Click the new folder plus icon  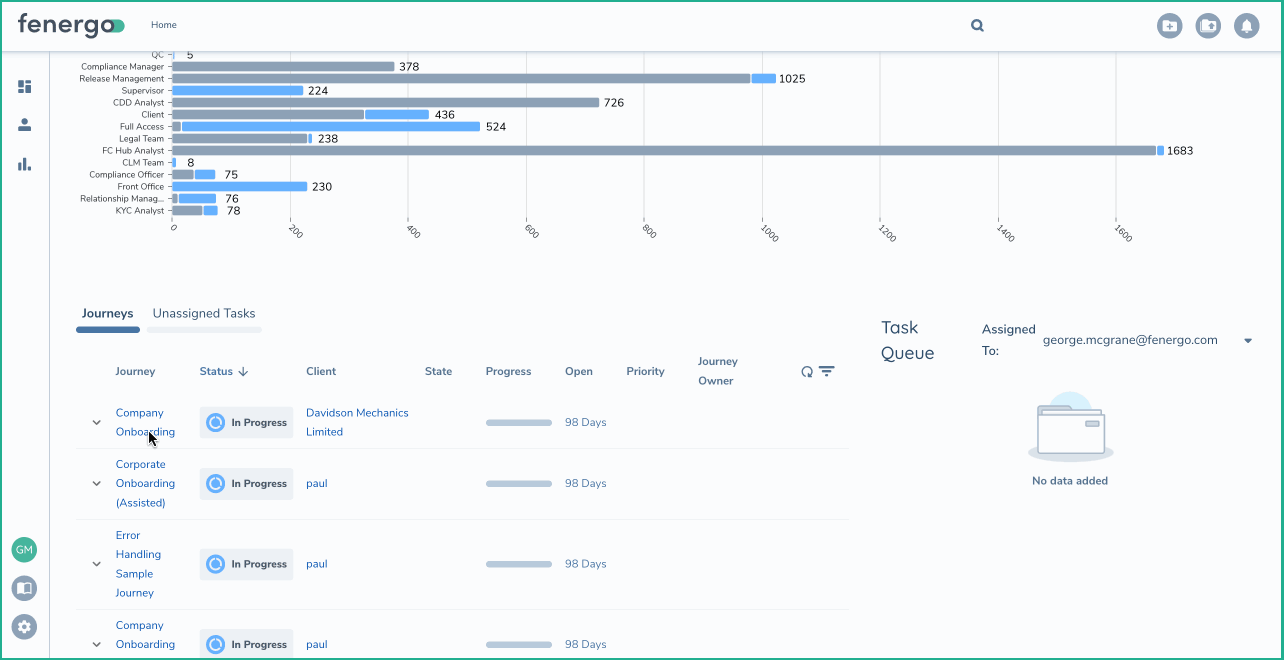pyautogui.click(x=1169, y=26)
